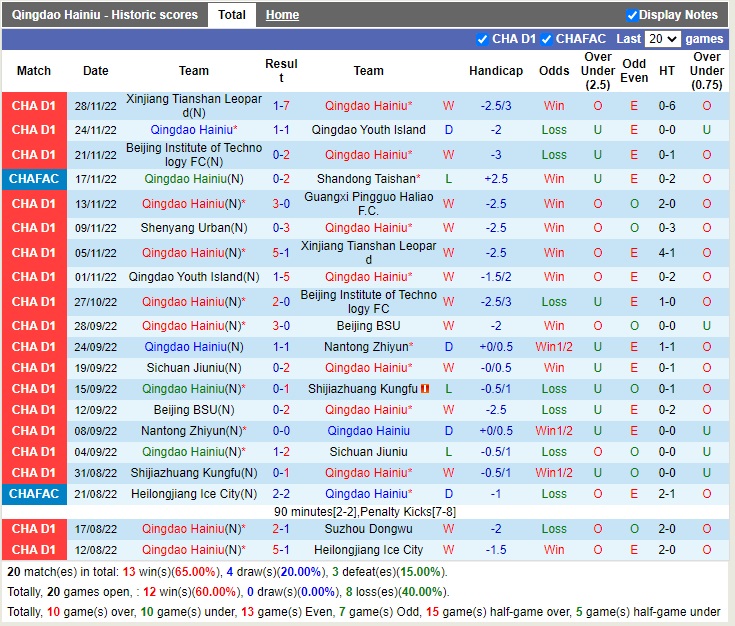This screenshot has width=735, height=626.
Task: Click the CHA D1 badge for 28/11/22 match
Action: pos(34,106)
